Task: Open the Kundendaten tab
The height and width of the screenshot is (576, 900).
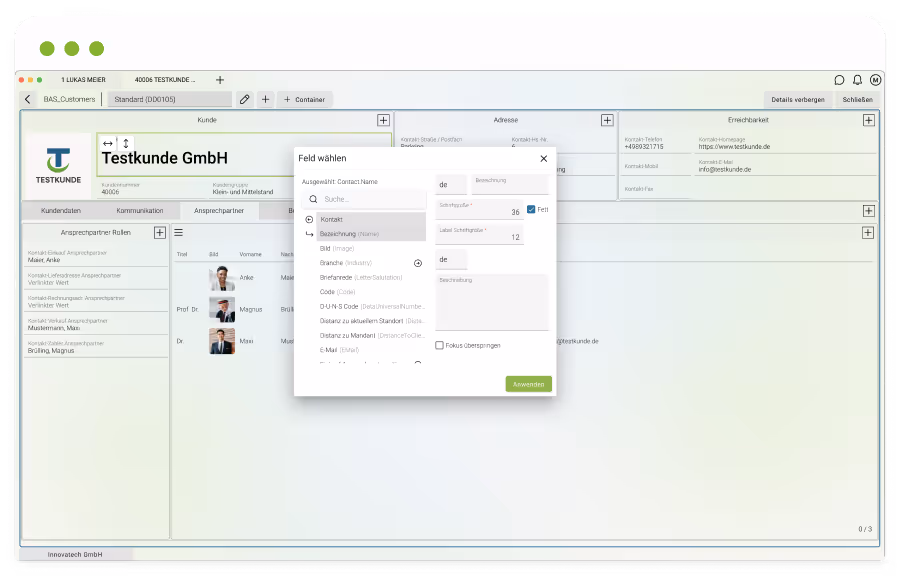Action: point(61,211)
